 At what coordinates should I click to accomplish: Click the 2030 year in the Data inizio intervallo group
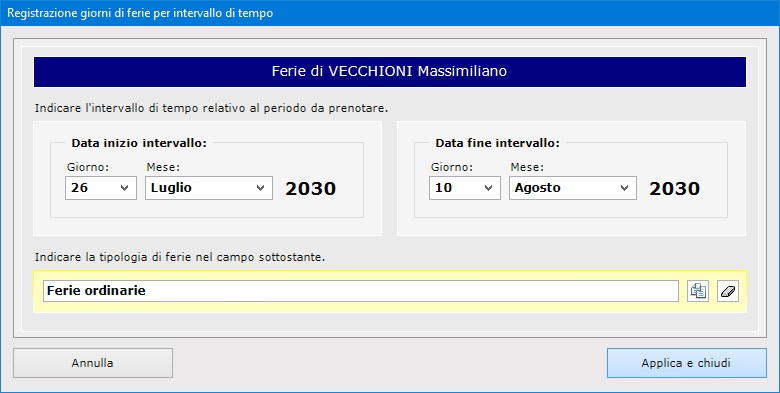(310, 189)
